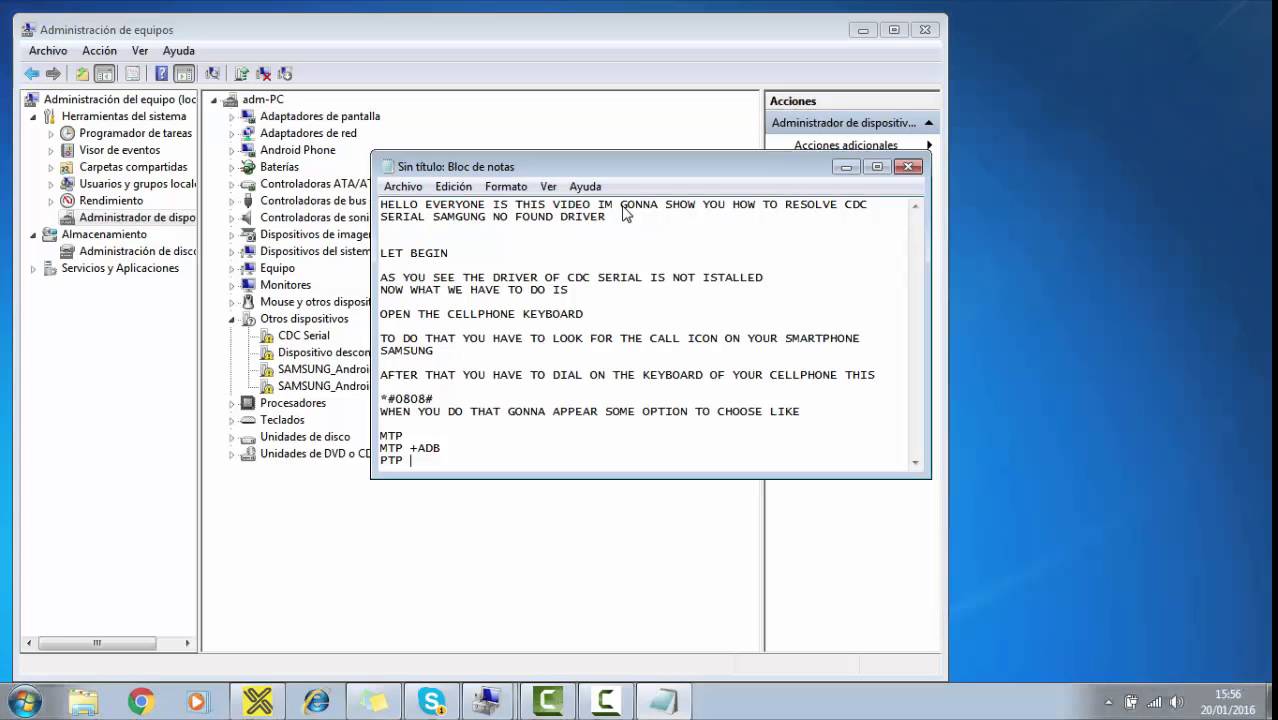Expand Servicios y Aplicaciones in left tree
Viewport: 1278px width, 720px height.
(33, 269)
